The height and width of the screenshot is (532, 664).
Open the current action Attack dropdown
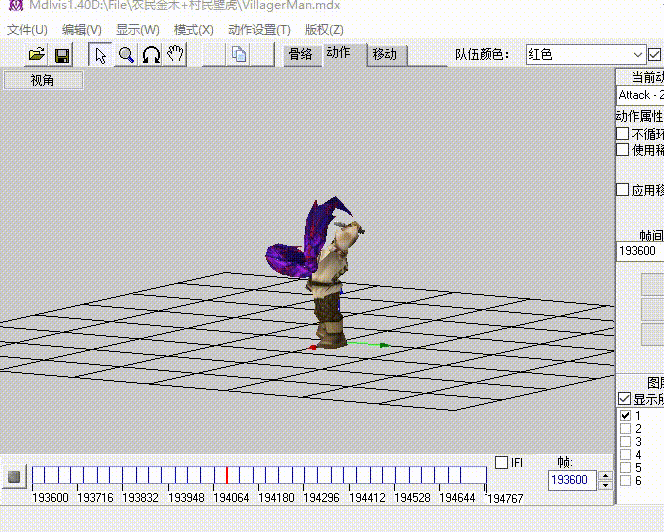(640, 95)
